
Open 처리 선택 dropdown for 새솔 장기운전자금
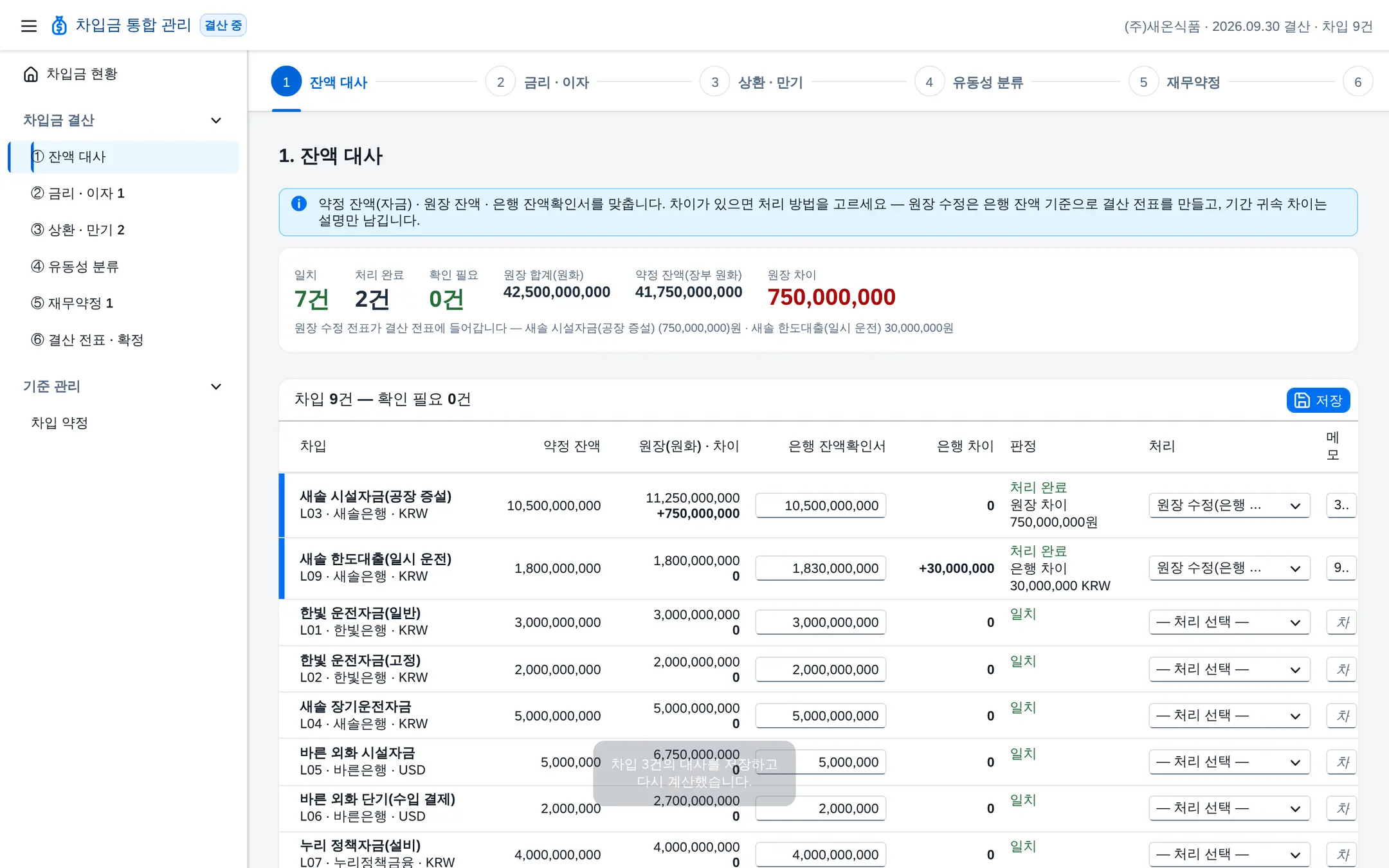[1229, 716]
